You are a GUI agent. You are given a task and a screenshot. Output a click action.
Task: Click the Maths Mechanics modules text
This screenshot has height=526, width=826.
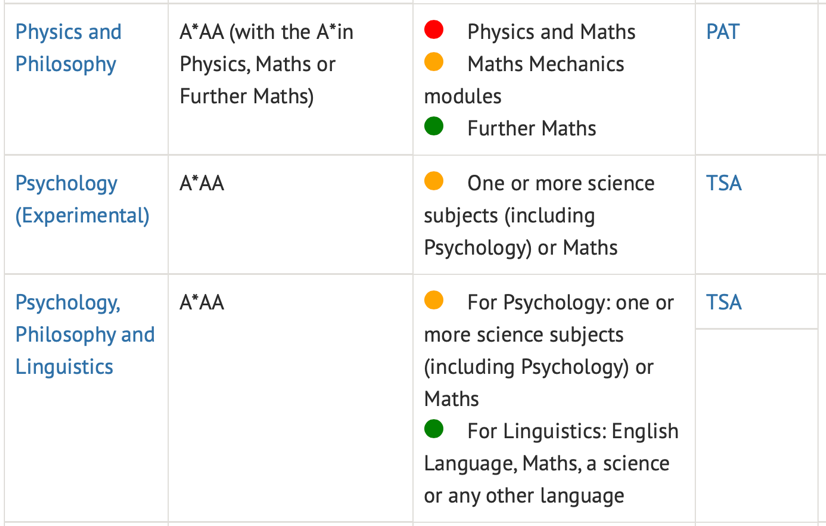pyautogui.click(x=524, y=80)
